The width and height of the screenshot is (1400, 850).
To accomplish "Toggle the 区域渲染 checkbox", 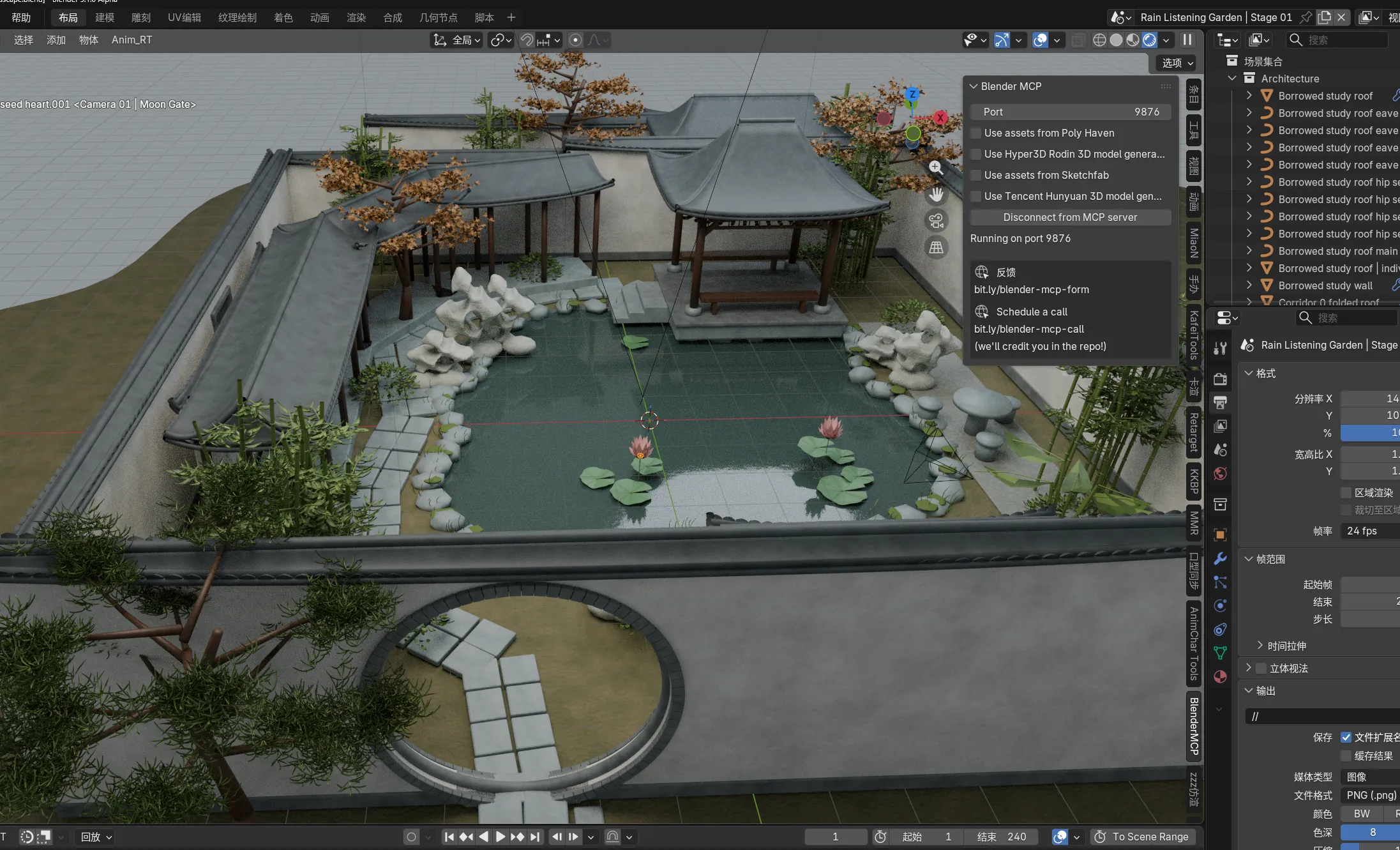I will 1346,492.
